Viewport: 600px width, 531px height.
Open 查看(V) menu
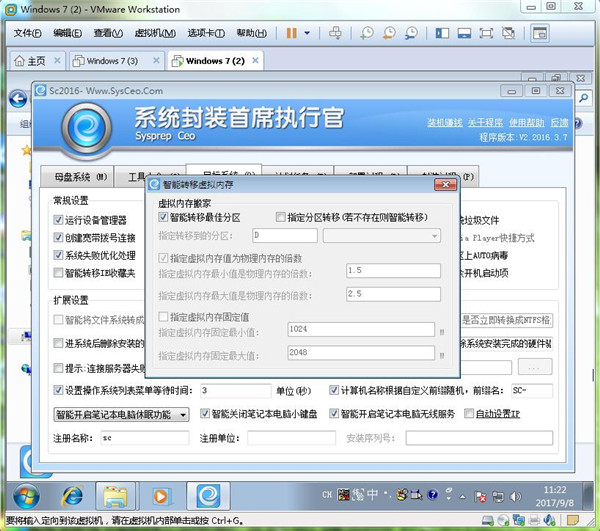point(108,33)
